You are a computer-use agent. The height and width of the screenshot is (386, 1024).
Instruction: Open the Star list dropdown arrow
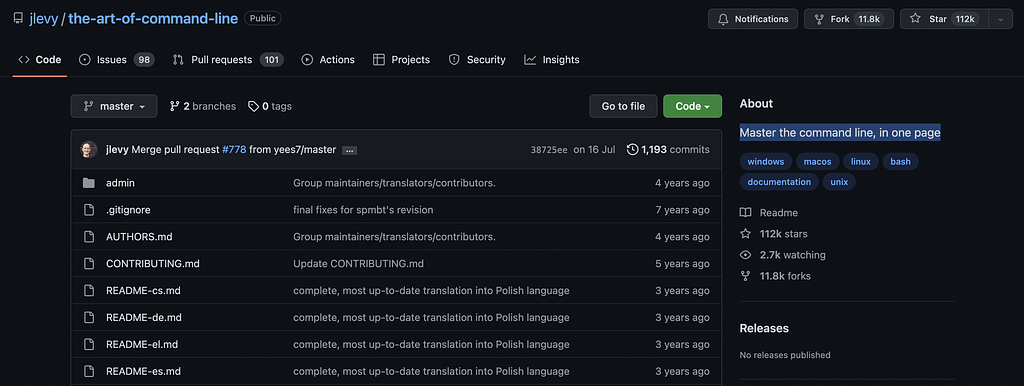pos(1000,19)
